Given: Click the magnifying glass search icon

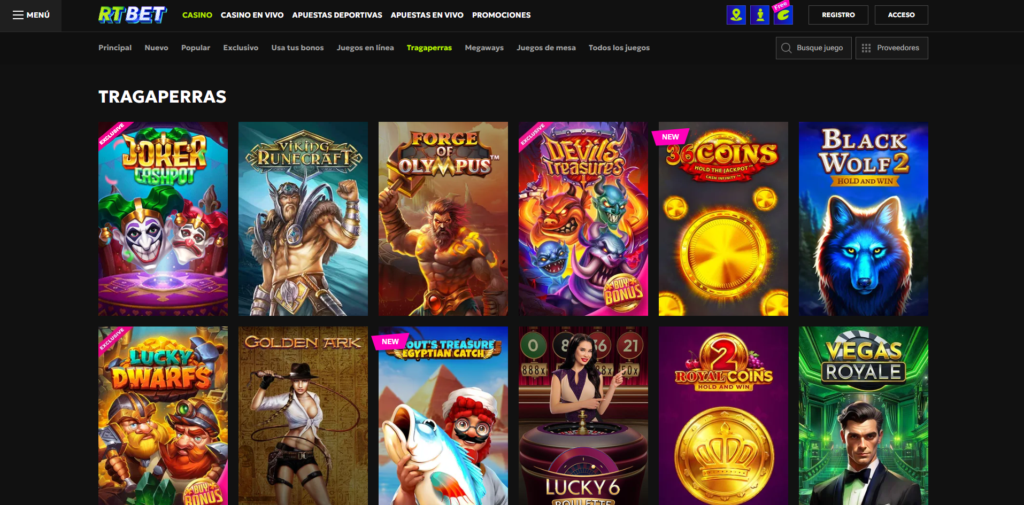Looking at the screenshot, I should coord(787,48).
